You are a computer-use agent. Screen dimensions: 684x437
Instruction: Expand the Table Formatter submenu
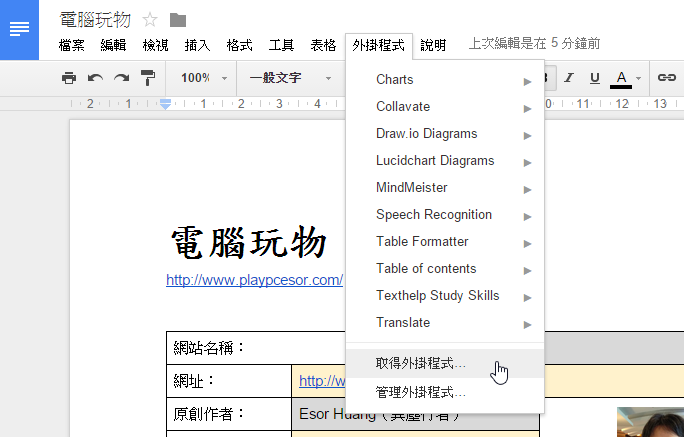[x=445, y=242]
